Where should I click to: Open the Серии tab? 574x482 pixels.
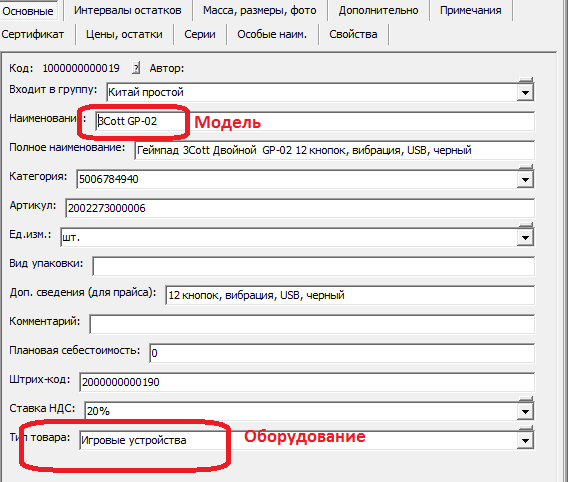tap(200, 34)
